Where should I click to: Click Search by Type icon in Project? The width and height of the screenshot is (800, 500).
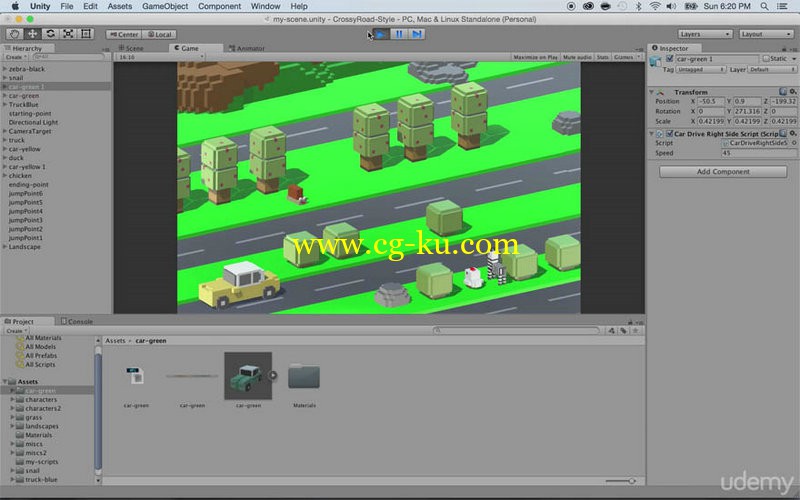[611, 331]
